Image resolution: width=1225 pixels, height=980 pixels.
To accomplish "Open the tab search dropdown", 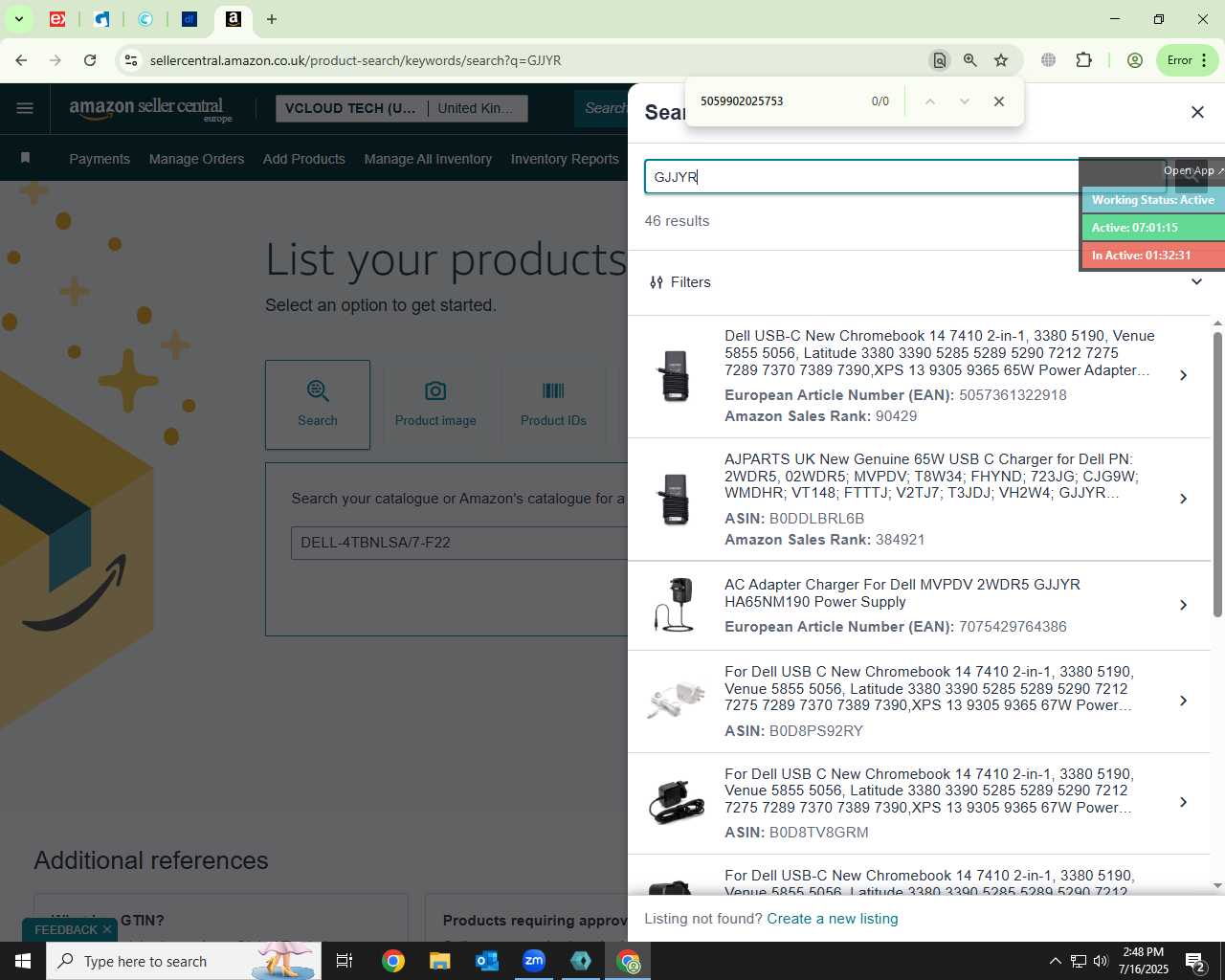I will 18,19.
